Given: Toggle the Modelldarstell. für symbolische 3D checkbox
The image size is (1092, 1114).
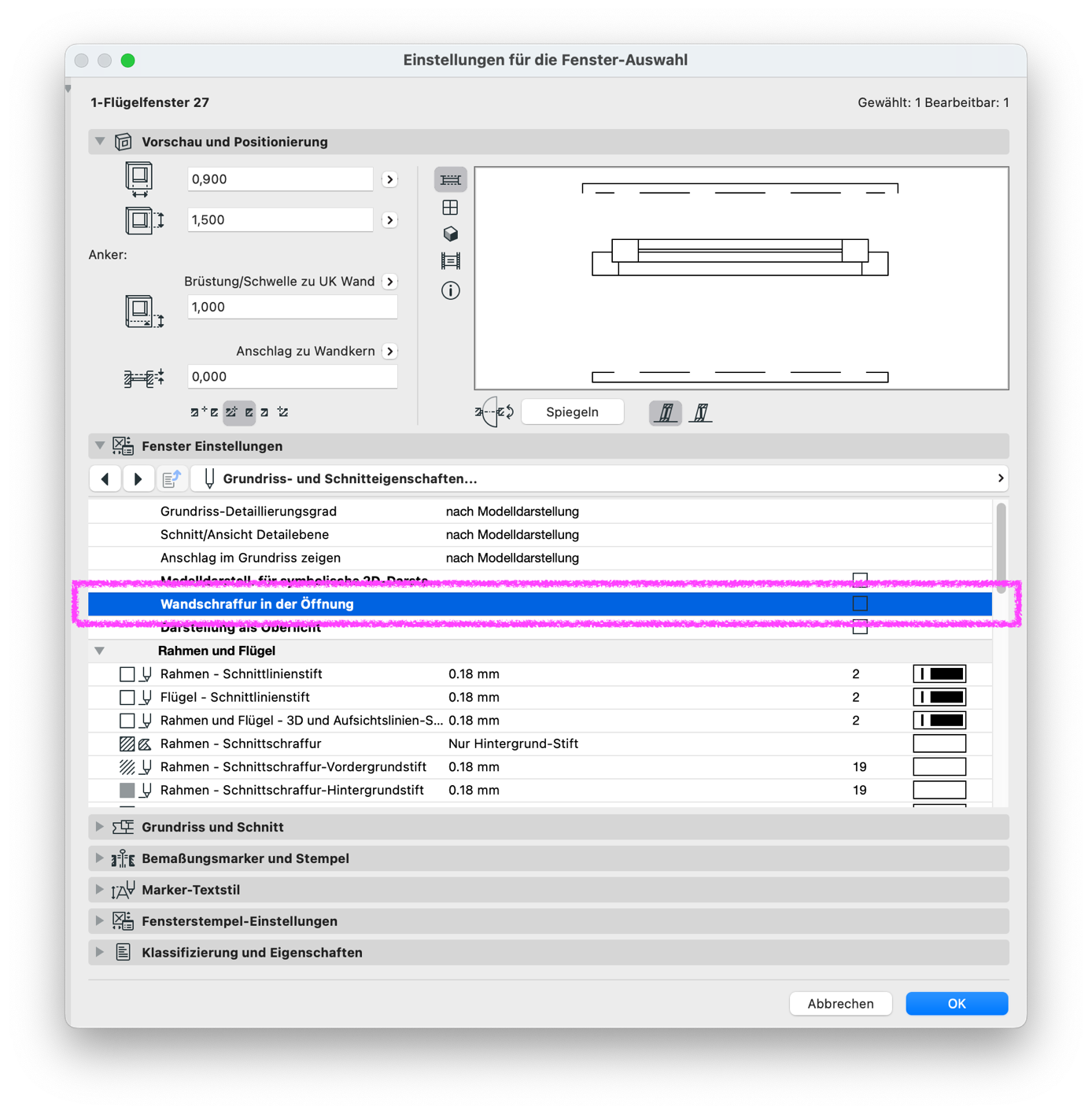Looking at the screenshot, I should [x=860, y=581].
